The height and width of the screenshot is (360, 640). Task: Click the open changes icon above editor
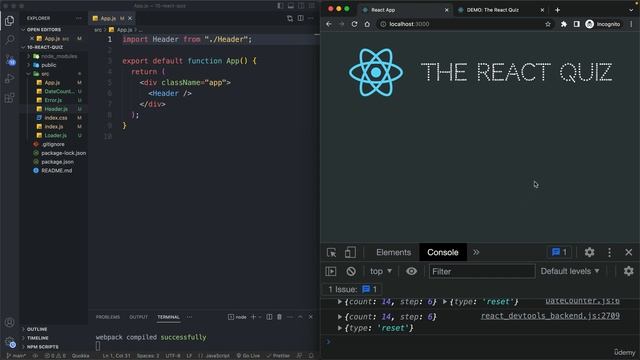290,18
